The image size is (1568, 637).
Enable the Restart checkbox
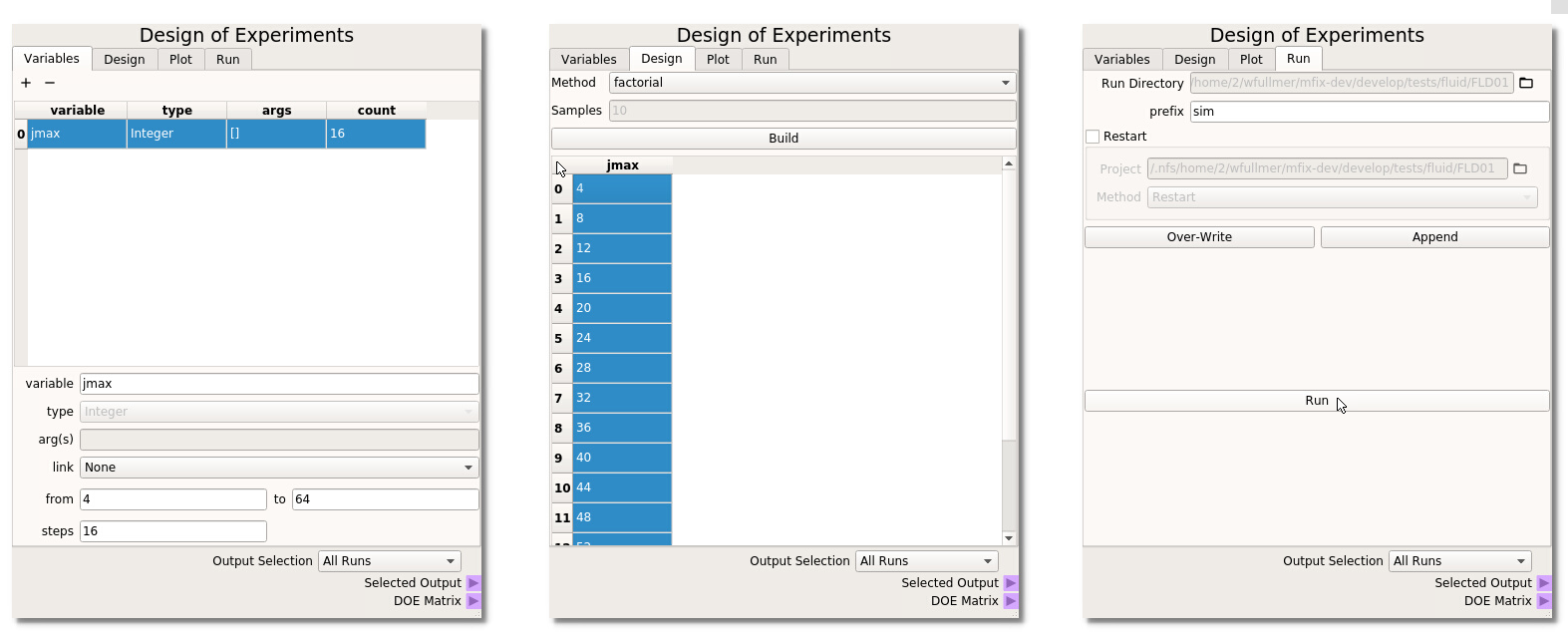1093,137
